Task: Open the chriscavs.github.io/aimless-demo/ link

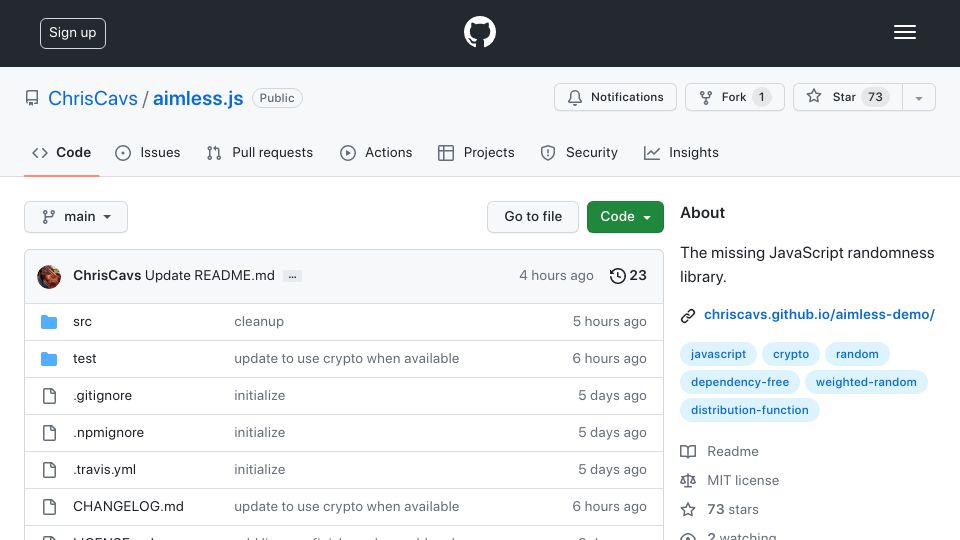Action: coord(819,315)
